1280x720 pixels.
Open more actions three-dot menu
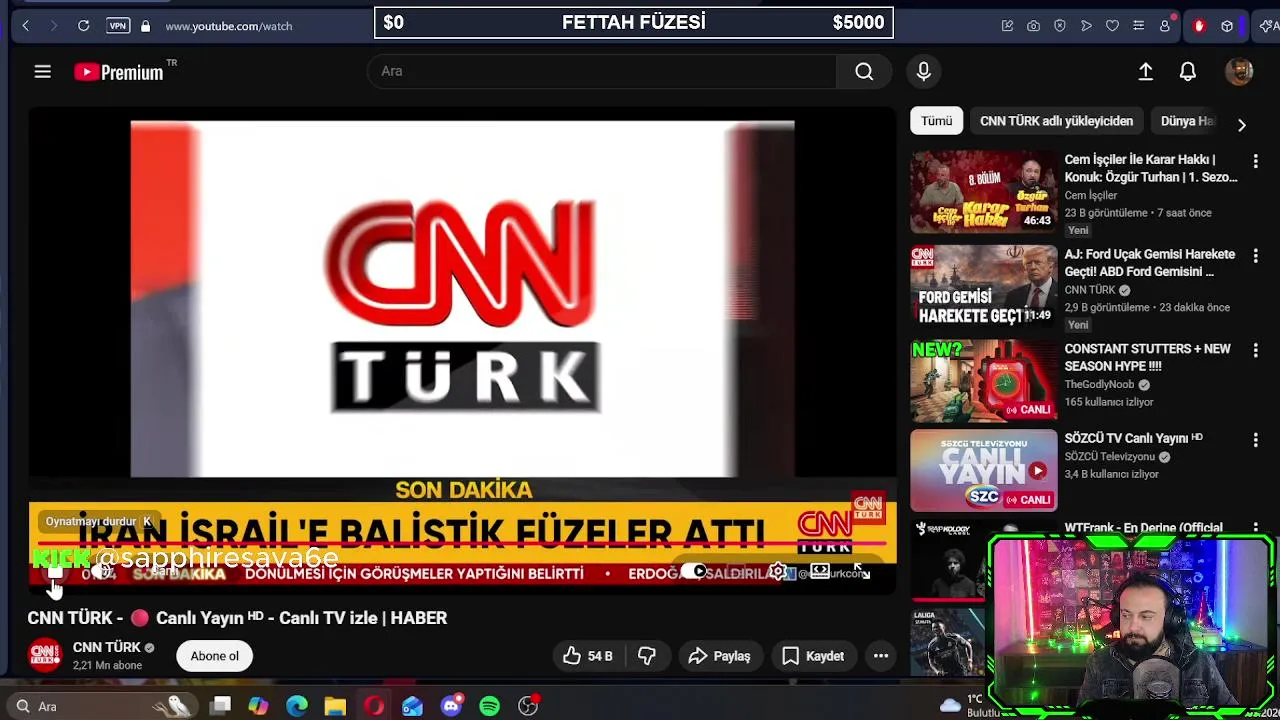pos(881,656)
